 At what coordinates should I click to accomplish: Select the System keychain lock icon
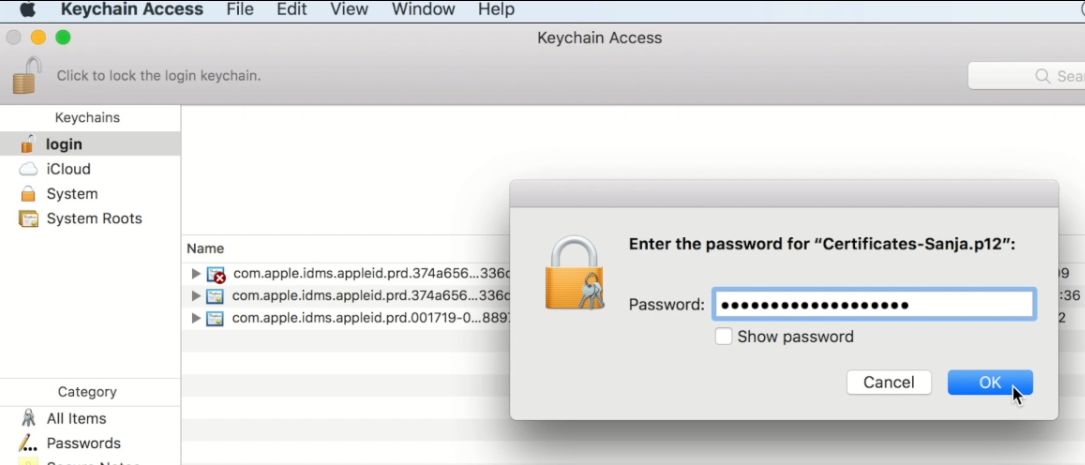pos(28,194)
